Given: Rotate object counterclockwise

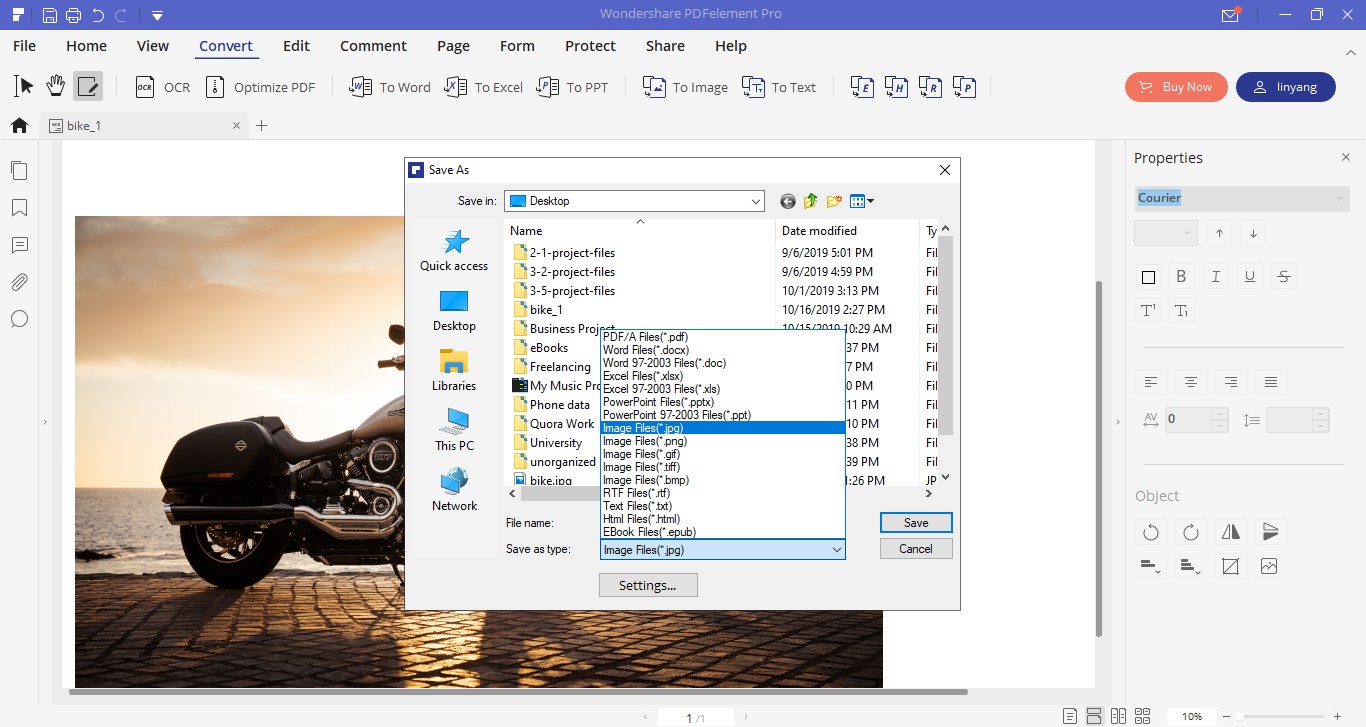Looking at the screenshot, I should point(1151,532).
